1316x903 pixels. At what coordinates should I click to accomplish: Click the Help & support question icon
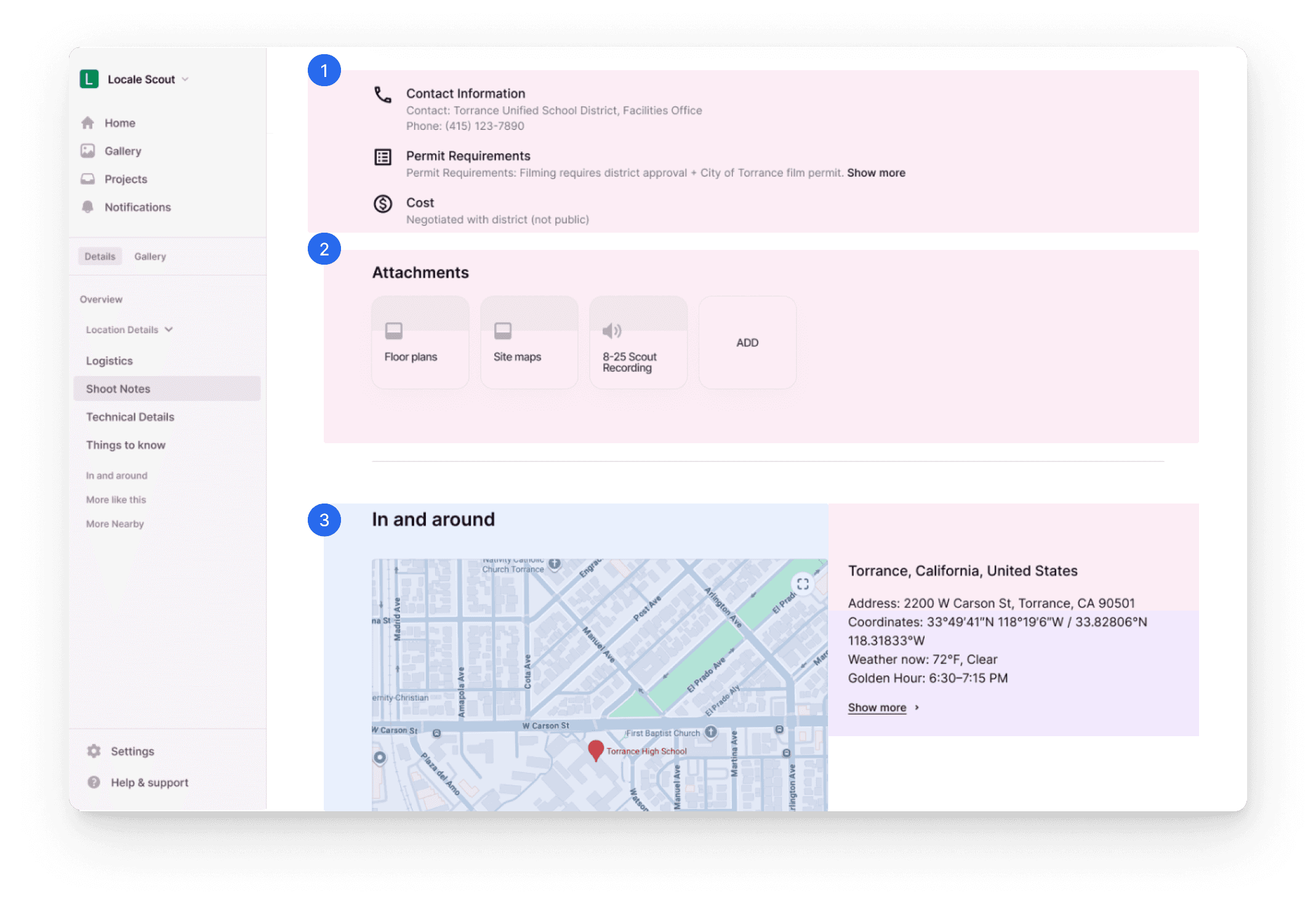click(94, 782)
